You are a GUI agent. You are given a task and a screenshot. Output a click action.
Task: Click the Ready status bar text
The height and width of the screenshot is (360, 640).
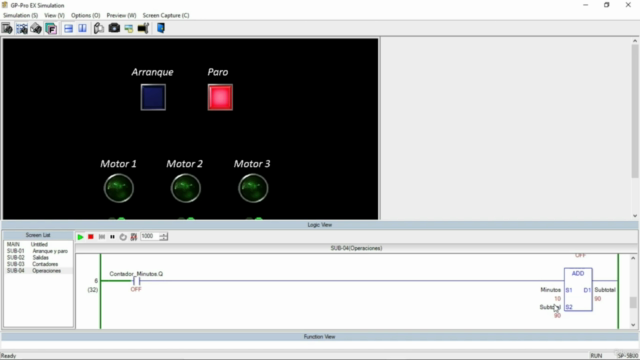(x=8, y=356)
